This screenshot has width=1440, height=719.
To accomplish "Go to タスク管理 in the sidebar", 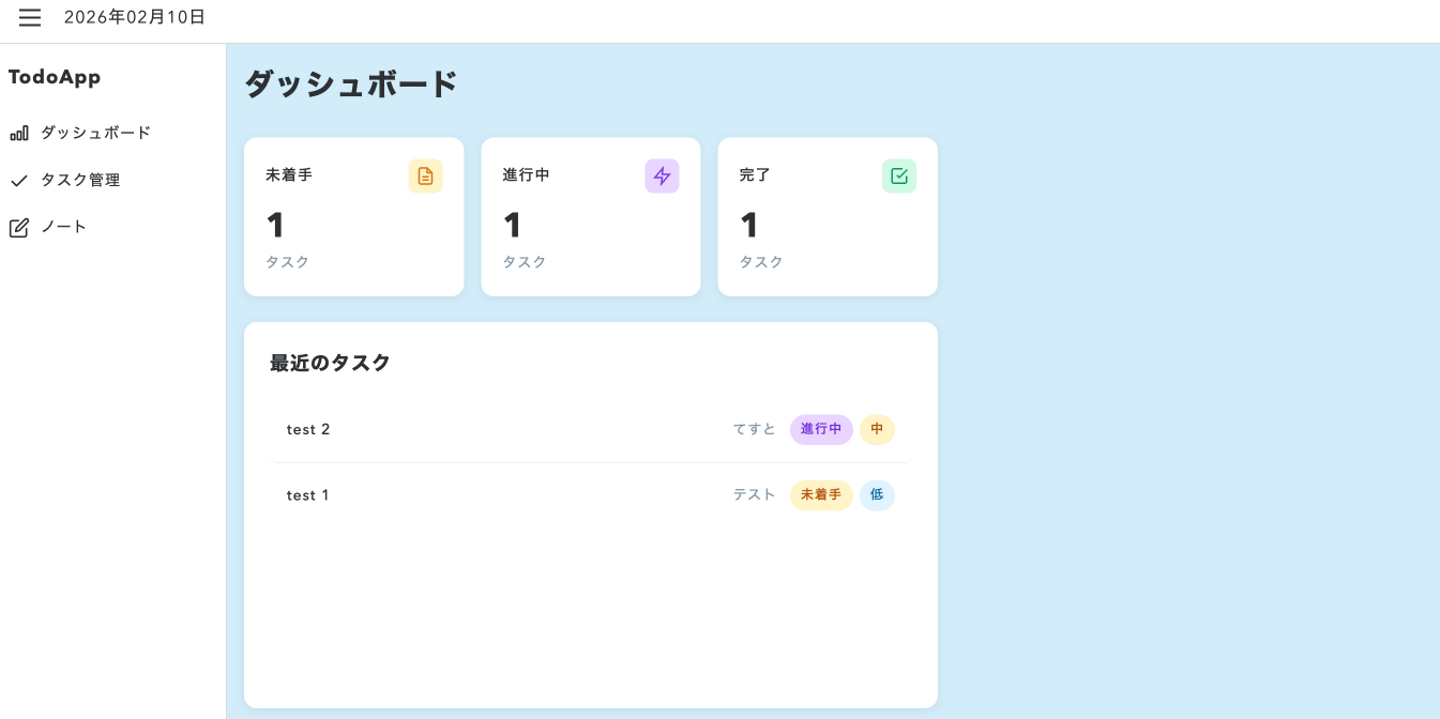I will click(80, 181).
